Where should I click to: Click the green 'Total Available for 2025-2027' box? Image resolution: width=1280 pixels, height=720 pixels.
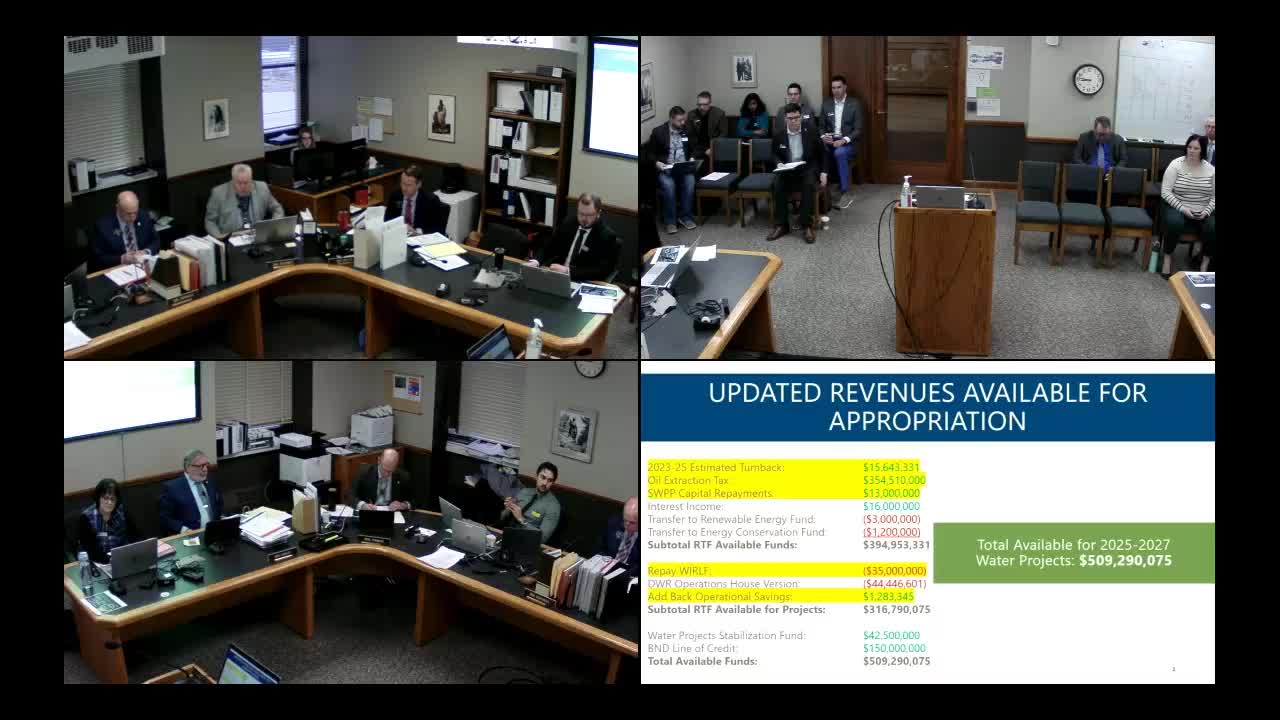coord(1074,552)
